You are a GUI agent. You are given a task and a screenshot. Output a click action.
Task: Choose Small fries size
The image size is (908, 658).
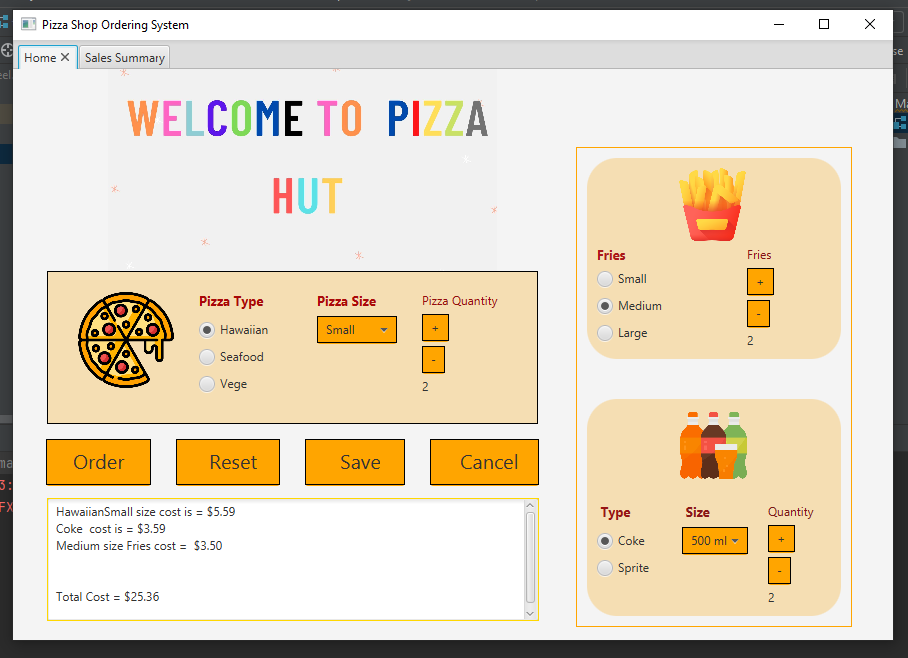point(605,279)
